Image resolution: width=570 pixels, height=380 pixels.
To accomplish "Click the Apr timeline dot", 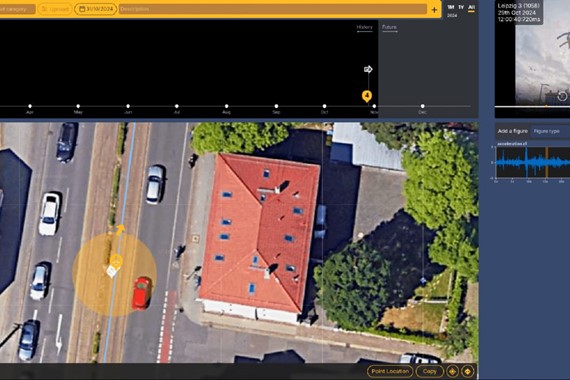I will point(30,106).
